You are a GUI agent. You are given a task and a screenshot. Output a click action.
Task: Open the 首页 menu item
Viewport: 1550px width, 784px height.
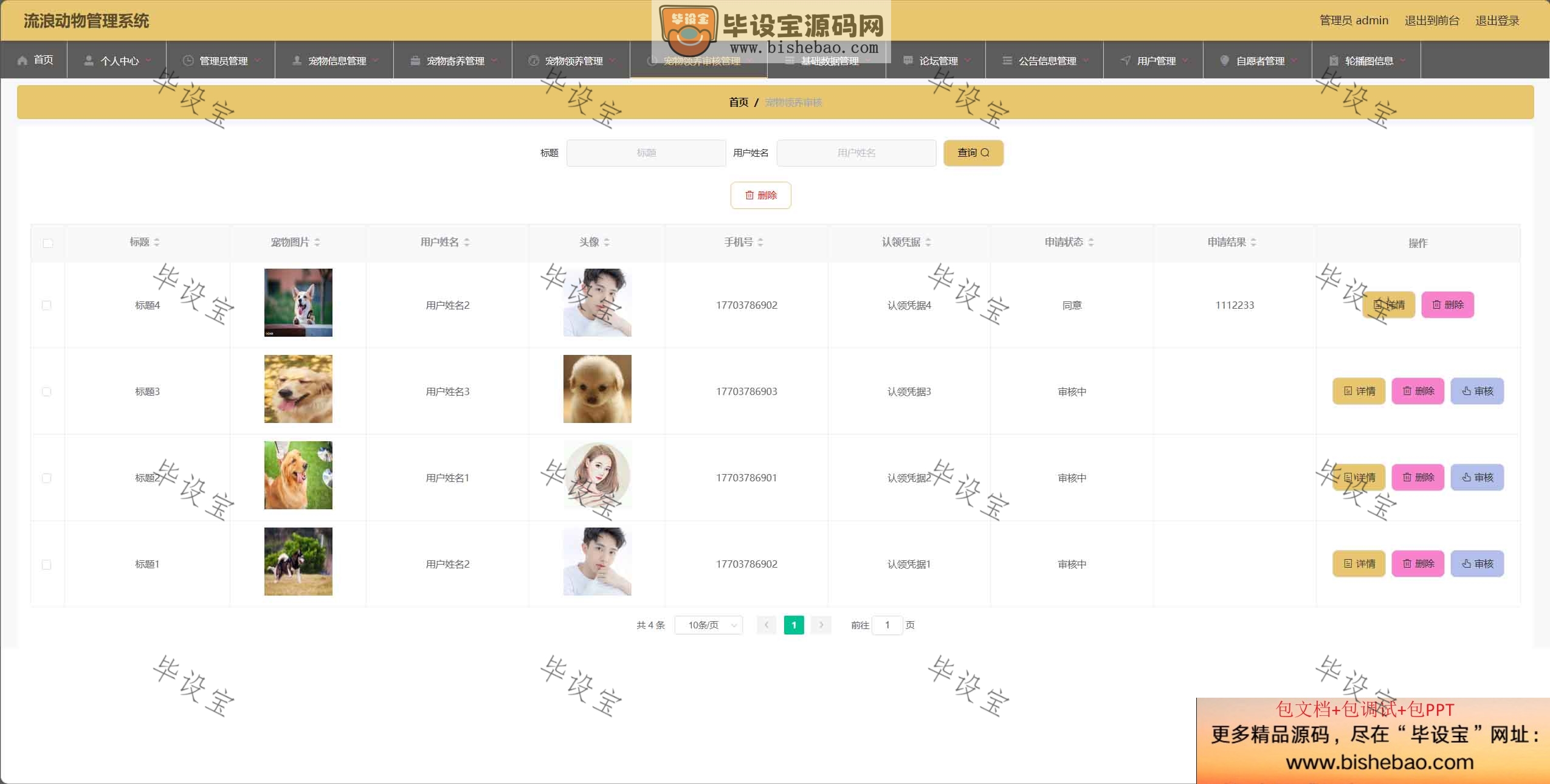pos(34,60)
